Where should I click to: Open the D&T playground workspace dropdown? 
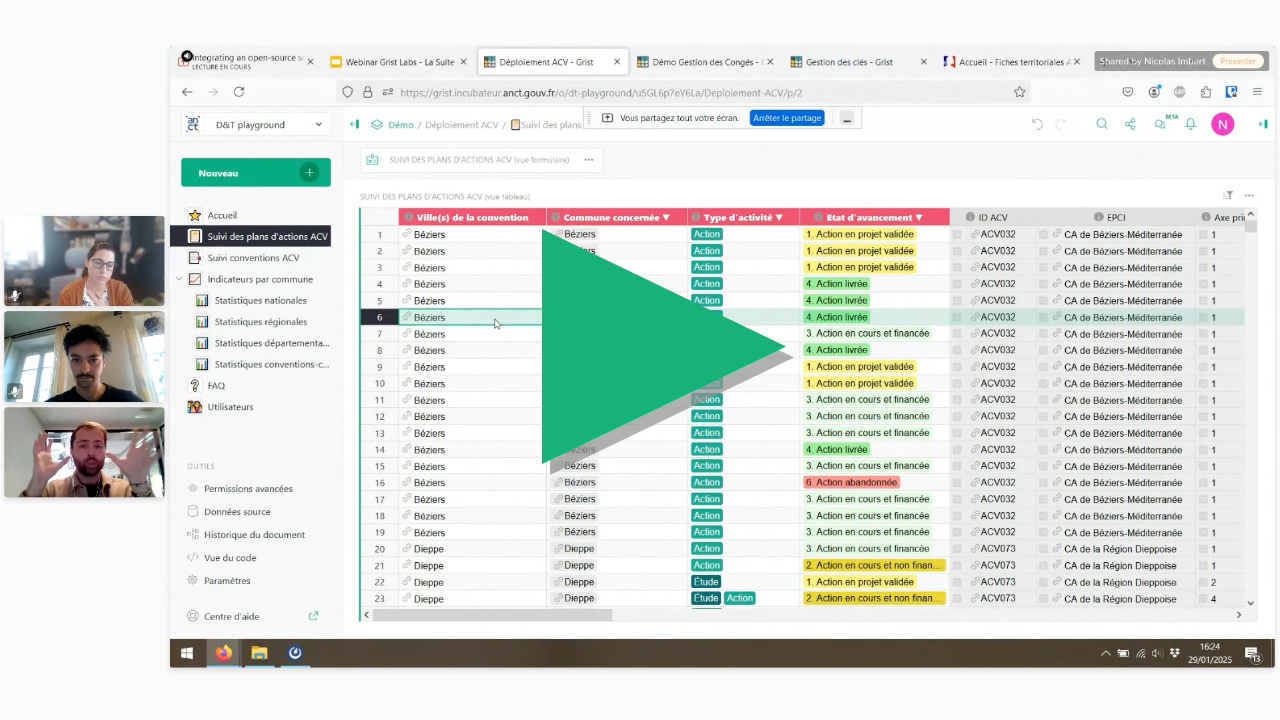pyautogui.click(x=256, y=125)
